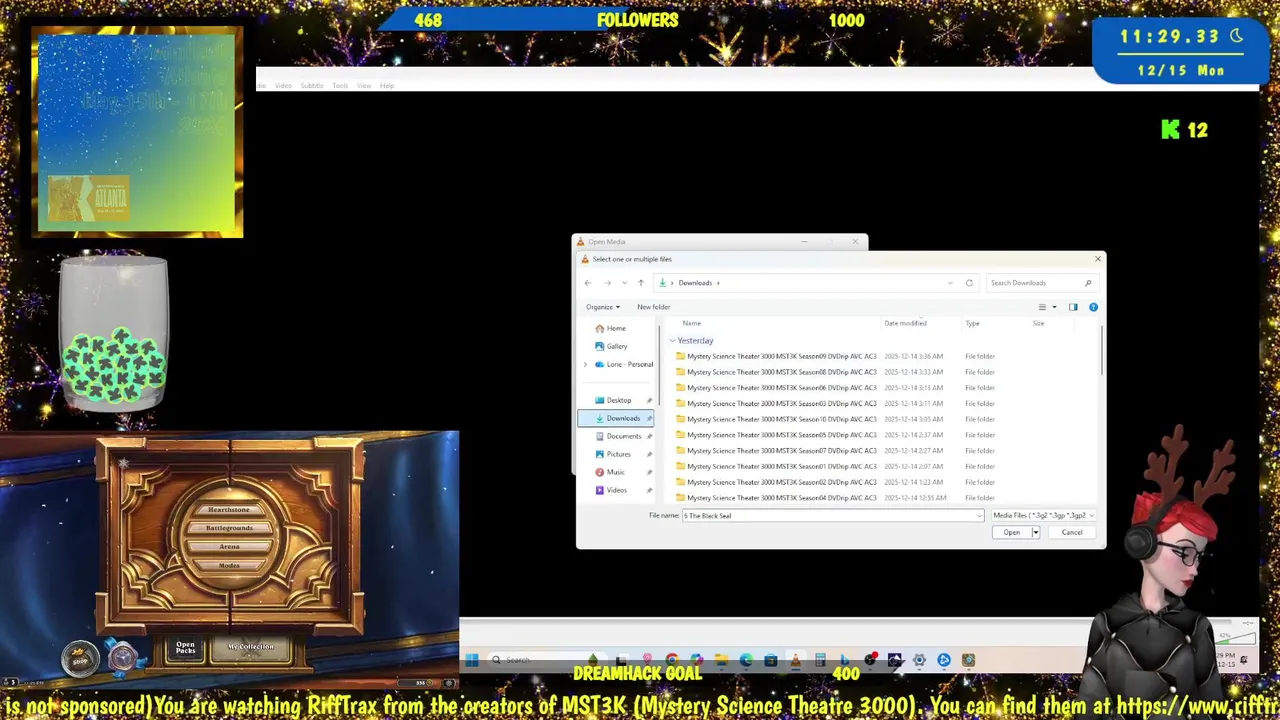This screenshot has width=1280, height=720.
Task: Open Microsoft Copilot from taskbar
Action: [697, 659]
